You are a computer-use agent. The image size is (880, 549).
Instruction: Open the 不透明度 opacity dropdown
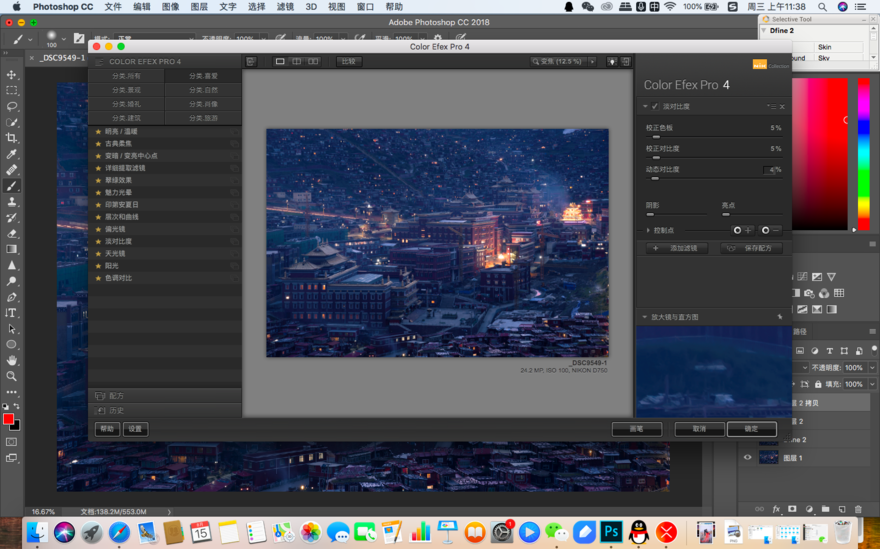(x=872, y=368)
